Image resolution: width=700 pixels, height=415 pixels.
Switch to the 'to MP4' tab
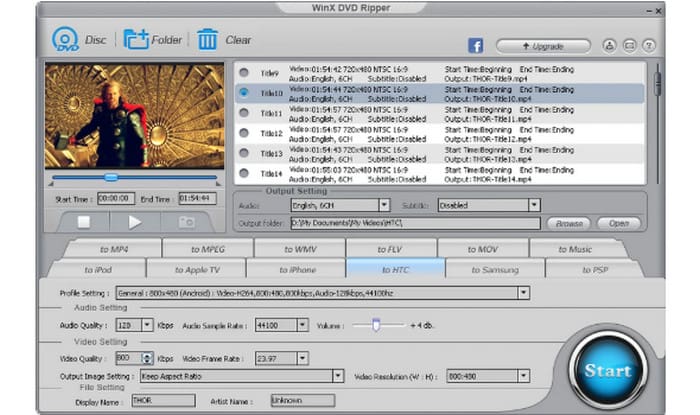[x=116, y=249]
